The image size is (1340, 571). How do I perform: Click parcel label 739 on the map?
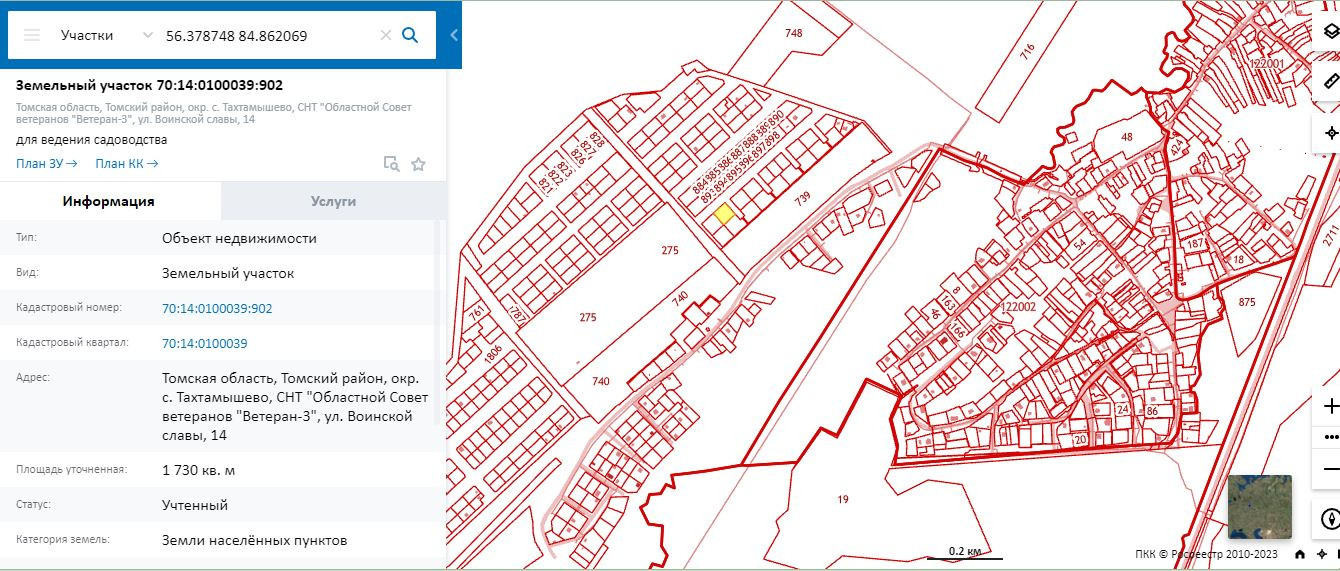pyautogui.click(x=801, y=199)
